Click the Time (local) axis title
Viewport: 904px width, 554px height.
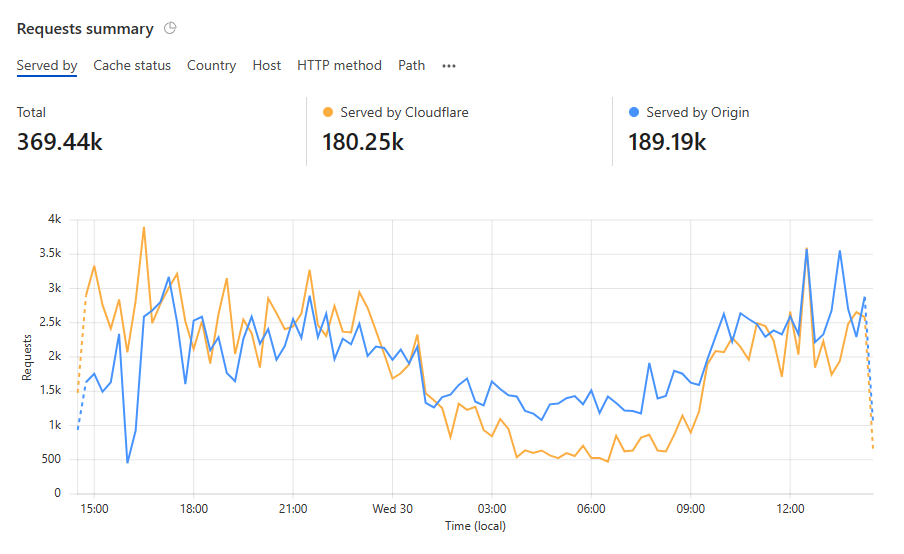476,526
